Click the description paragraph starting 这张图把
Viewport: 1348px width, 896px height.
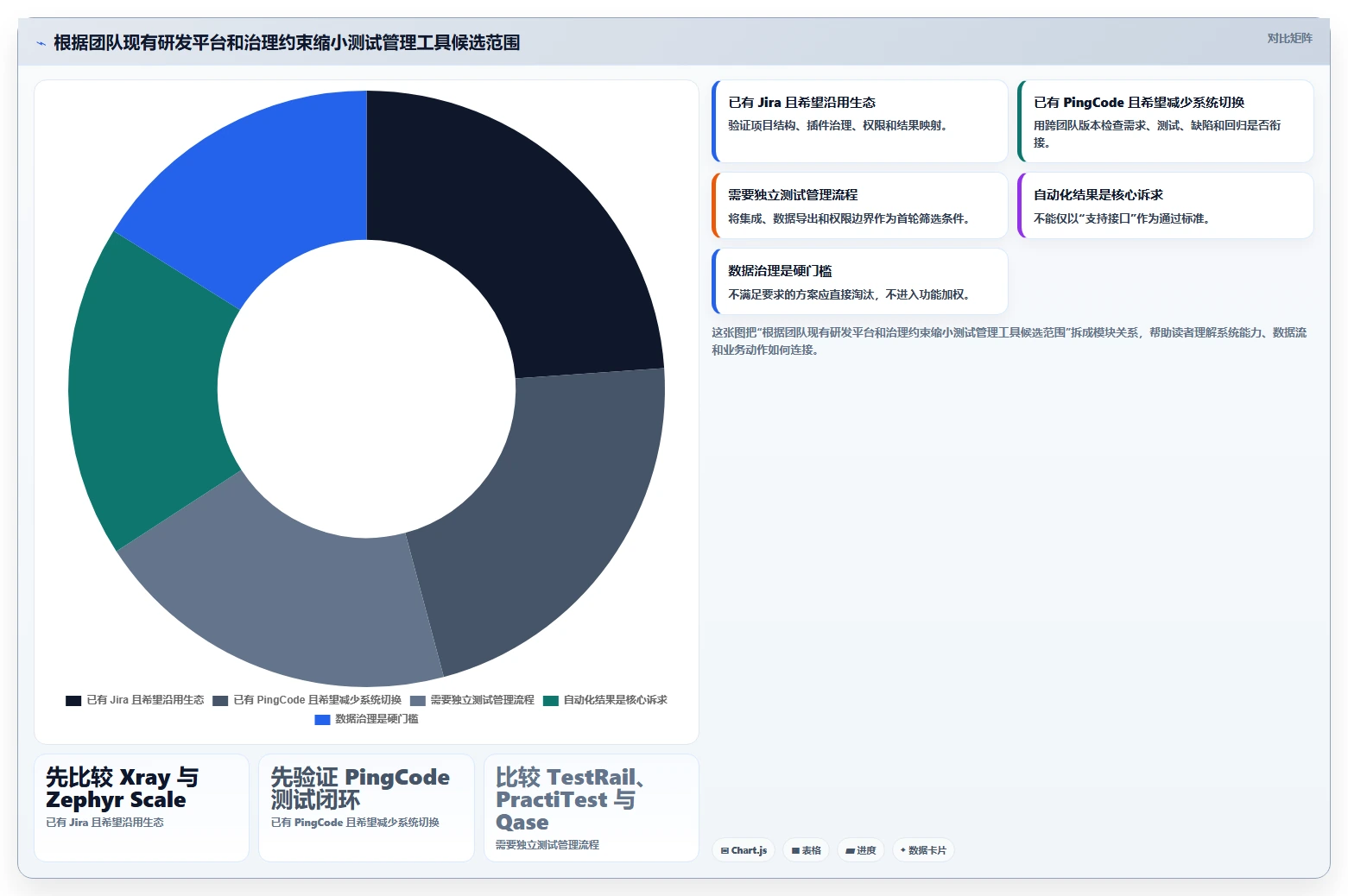coord(1009,341)
